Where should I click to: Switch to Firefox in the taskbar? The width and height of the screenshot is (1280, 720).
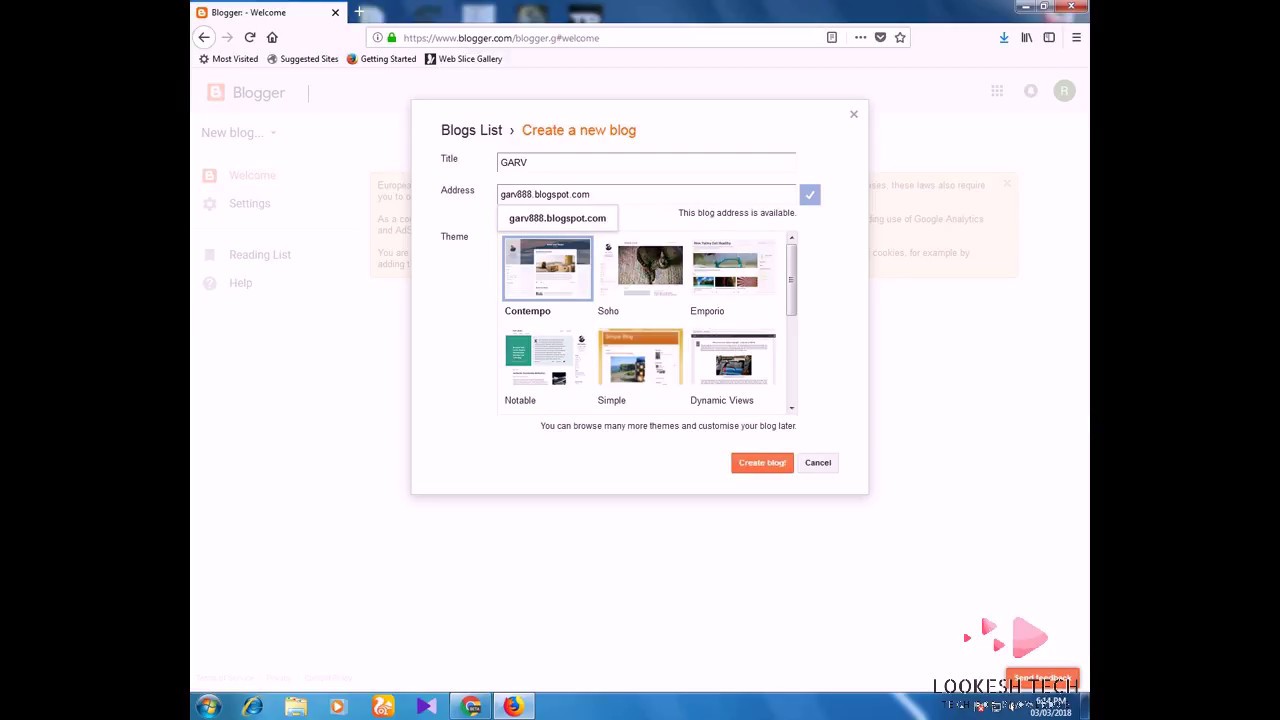point(513,707)
